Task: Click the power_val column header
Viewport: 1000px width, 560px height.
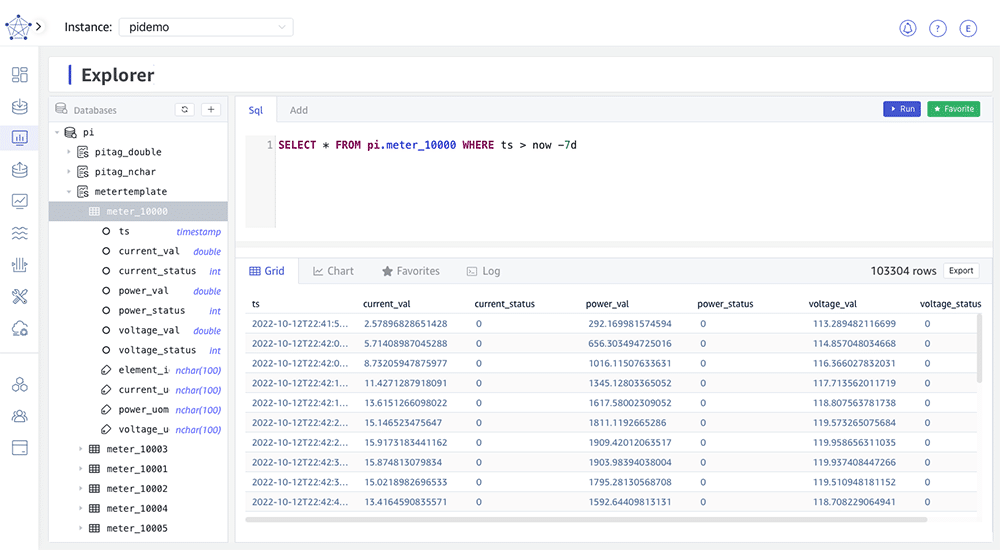Action: point(607,304)
